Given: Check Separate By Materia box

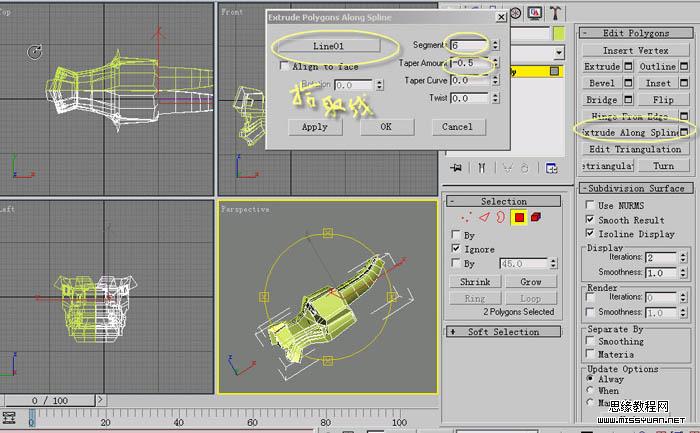Looking at the screenshot, I should pyautogui.click(x=590, y=354).
